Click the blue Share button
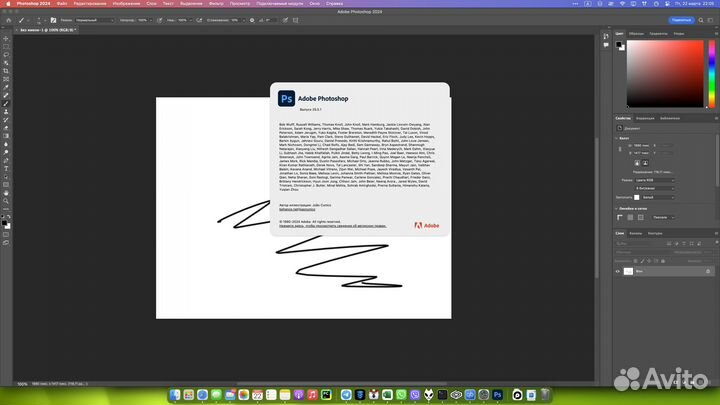Screen dimensions: 720x405 (x=681, y=20)
